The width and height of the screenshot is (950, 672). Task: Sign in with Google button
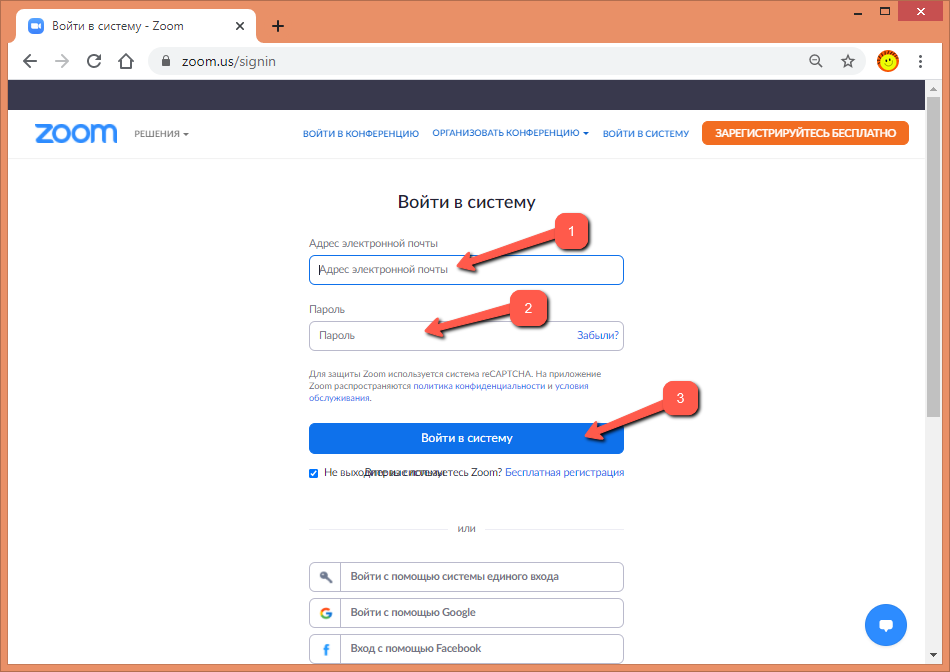coord(466,613)
